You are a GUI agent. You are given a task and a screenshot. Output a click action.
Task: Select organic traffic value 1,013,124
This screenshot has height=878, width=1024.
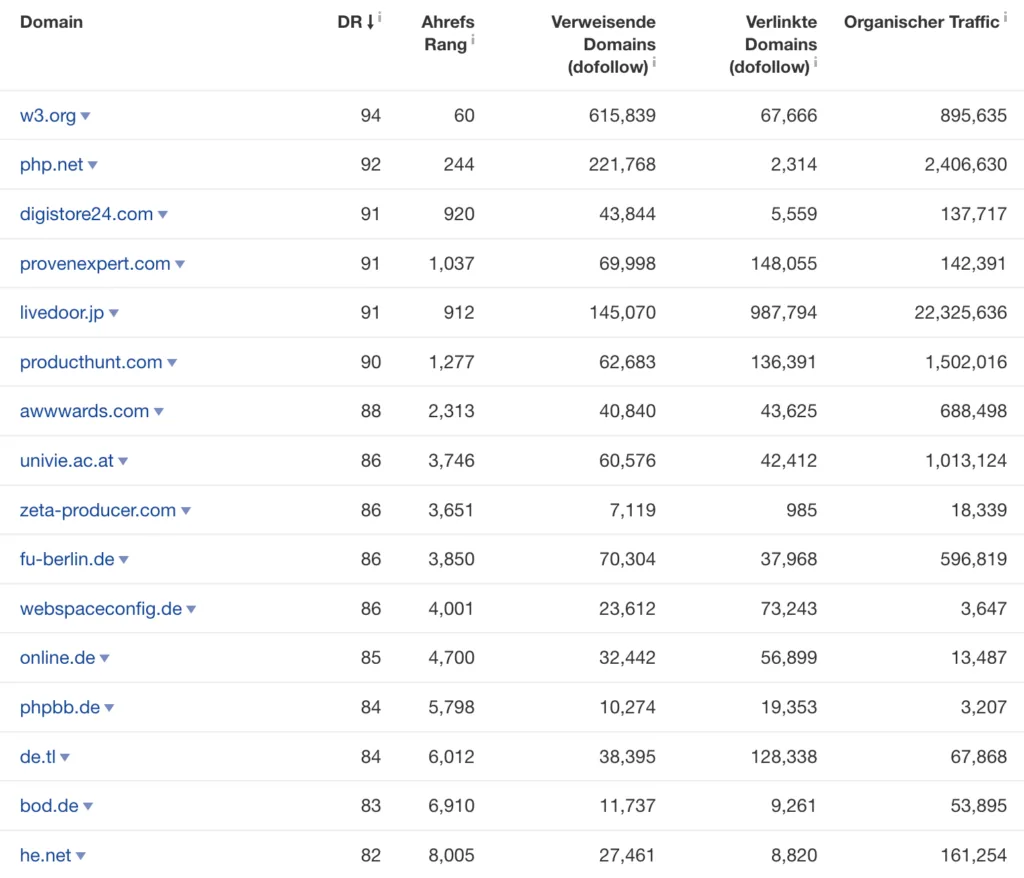click(x=965, y=461)
